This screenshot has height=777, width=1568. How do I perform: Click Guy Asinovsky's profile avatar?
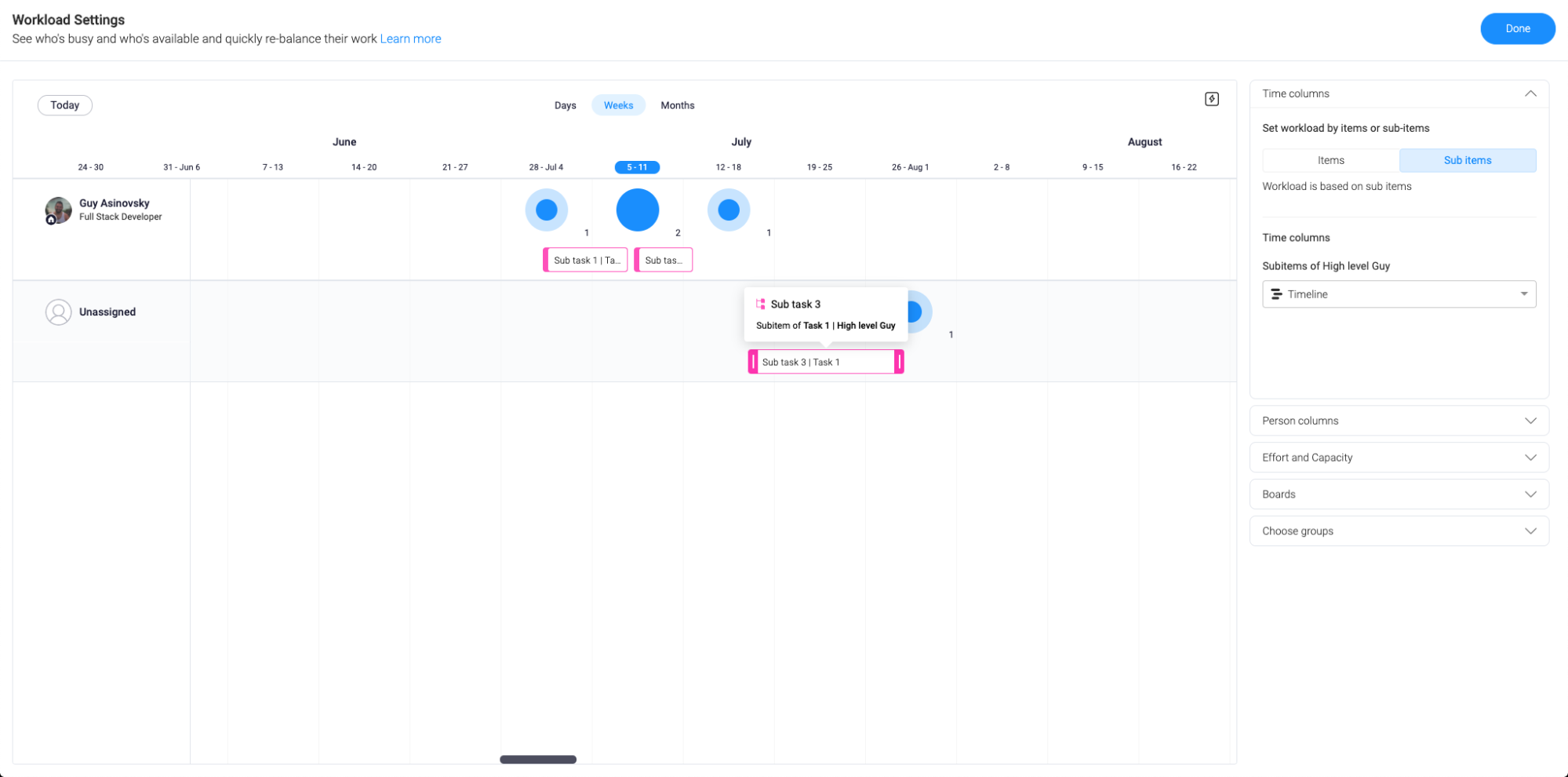(x=58, y=210)
